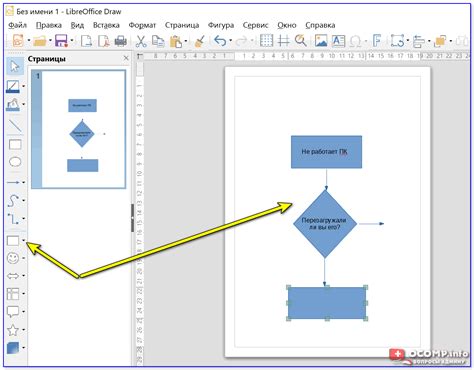Click the Cut scissors icon
Screen dimensions: 474x370
[141, 41]
